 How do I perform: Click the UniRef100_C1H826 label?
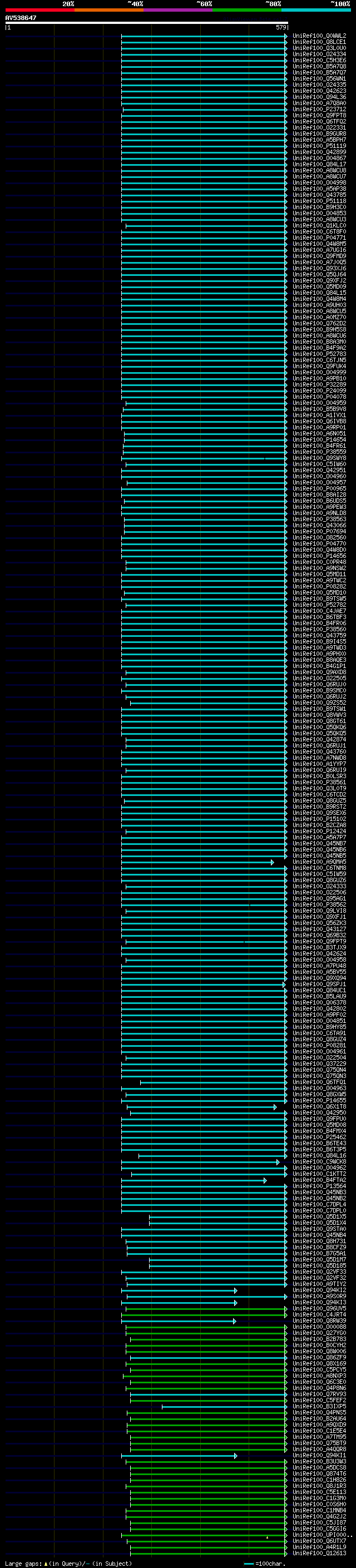pos(319,1480)
